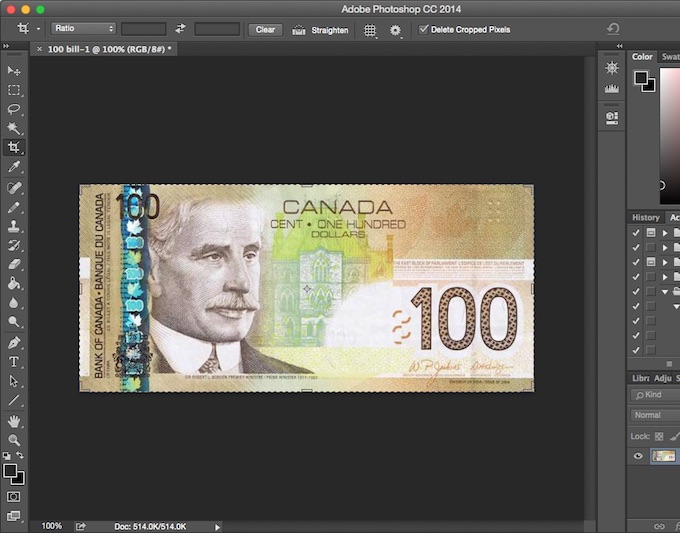This screenshot has height=533, width=680.
Task: Open the Kind layer filter dropdown
Action: [x=655, y=395]
